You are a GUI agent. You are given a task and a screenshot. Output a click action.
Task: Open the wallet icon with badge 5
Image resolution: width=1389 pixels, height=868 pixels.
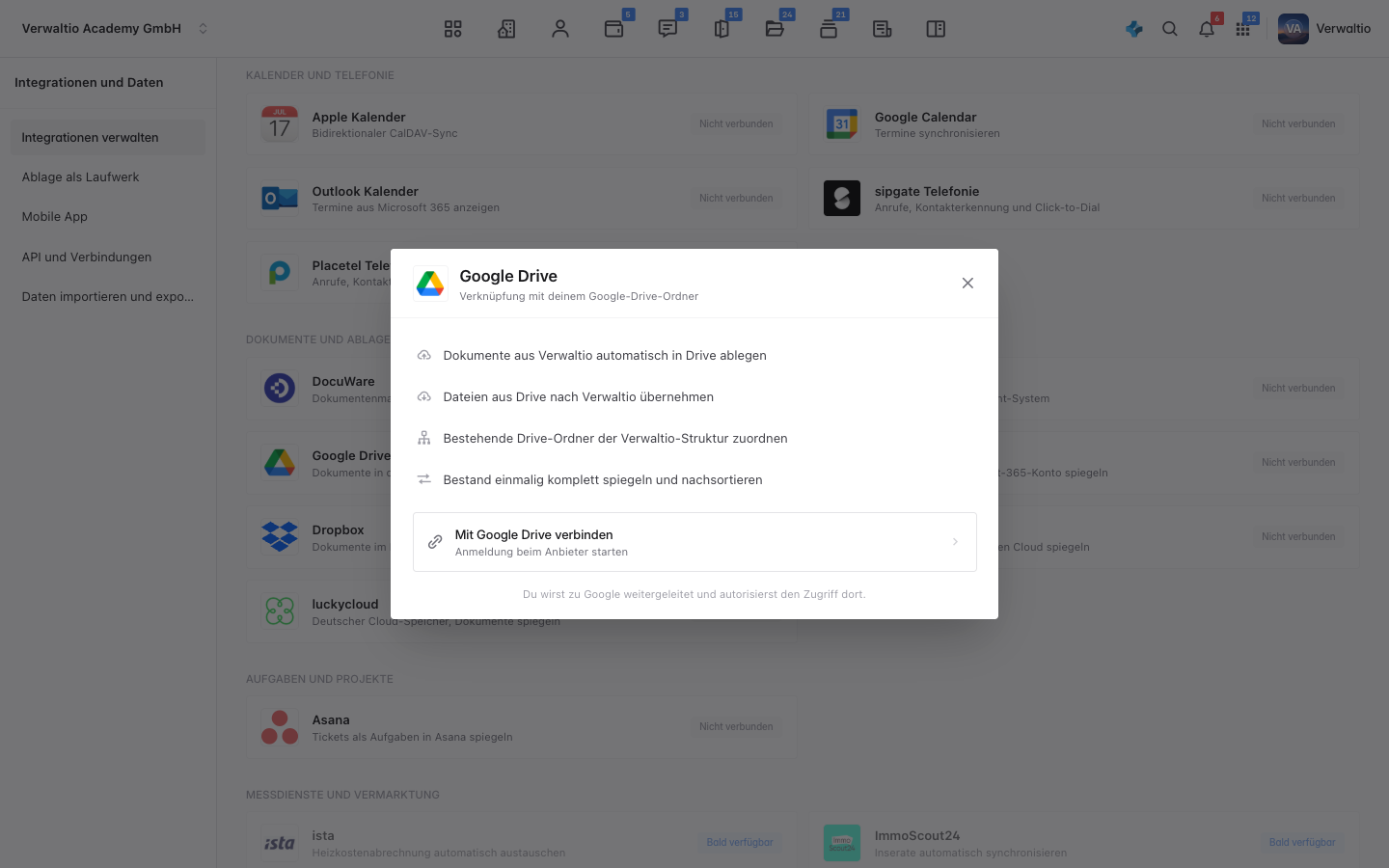613,29
